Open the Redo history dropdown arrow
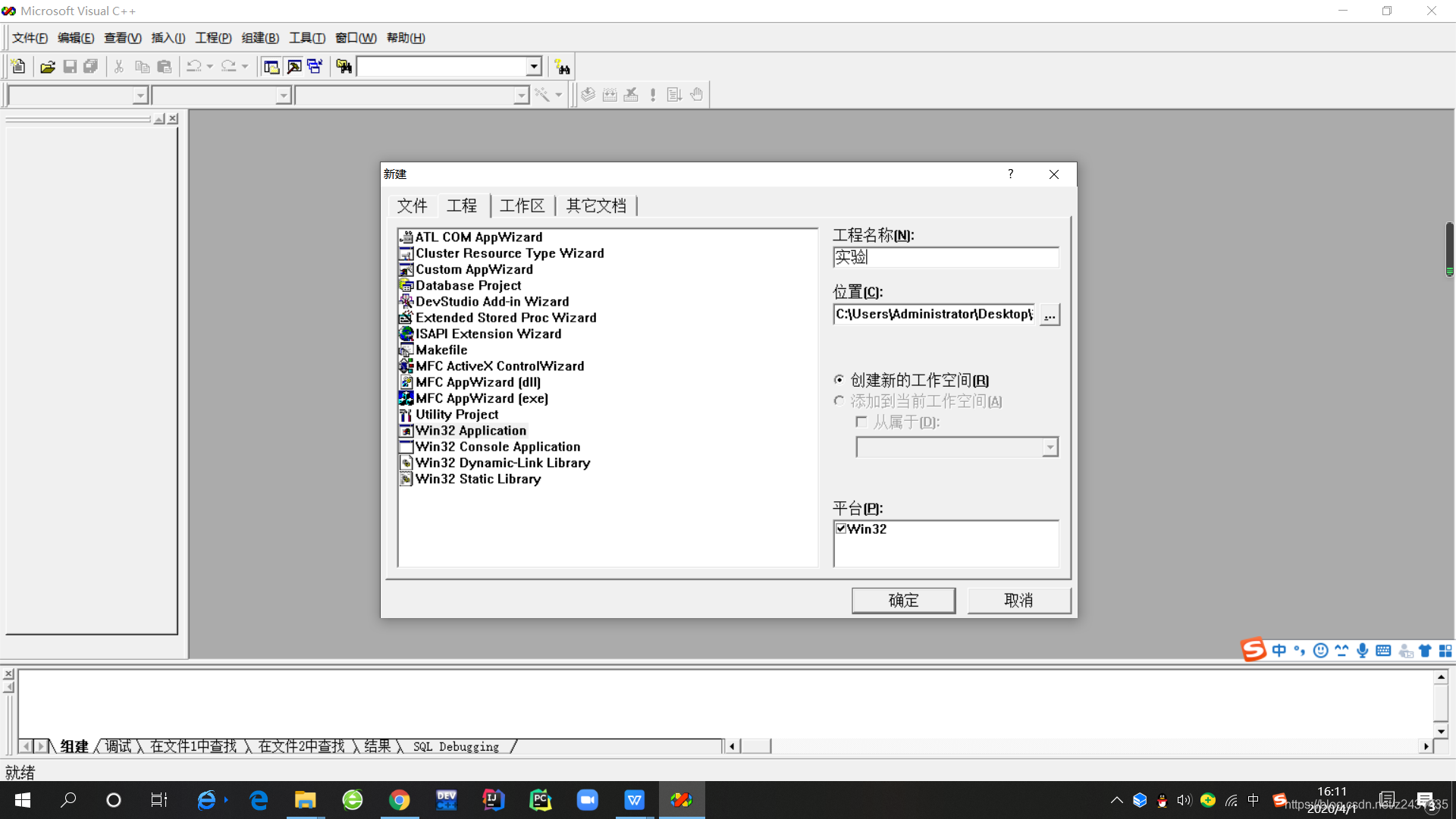Screen dimensions: 1456x819 click(x=244, y=67)
